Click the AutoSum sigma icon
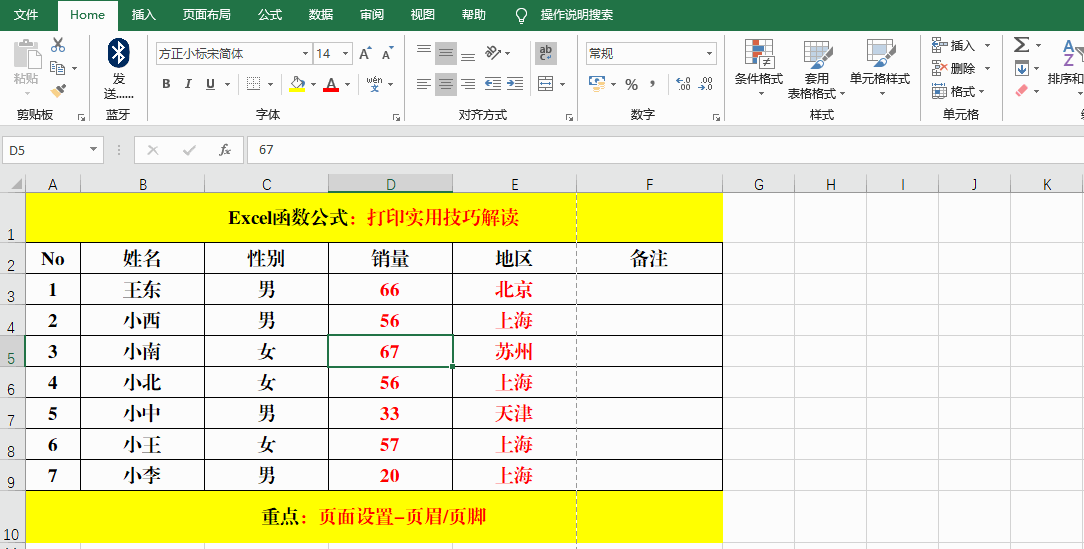 click(1021, 45)
